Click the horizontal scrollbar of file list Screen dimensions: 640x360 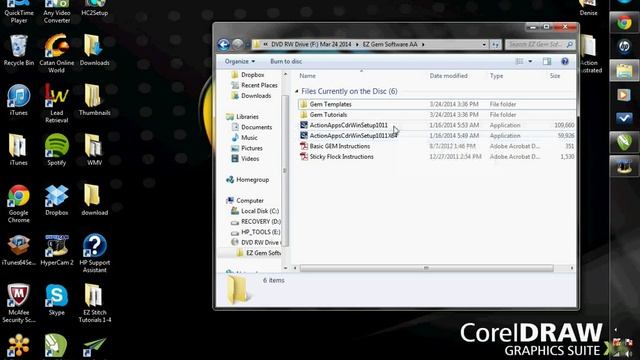coord(427,268)
